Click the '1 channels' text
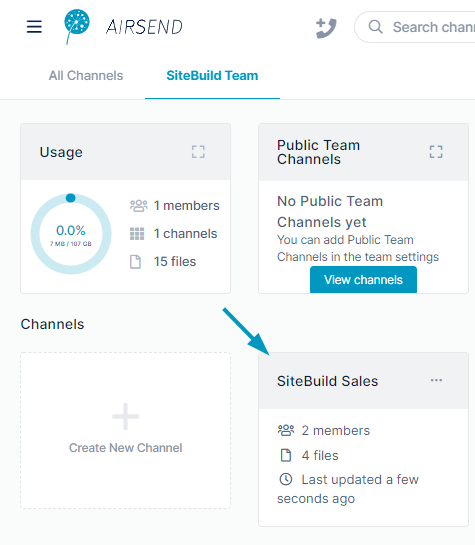 click(186, 234)
